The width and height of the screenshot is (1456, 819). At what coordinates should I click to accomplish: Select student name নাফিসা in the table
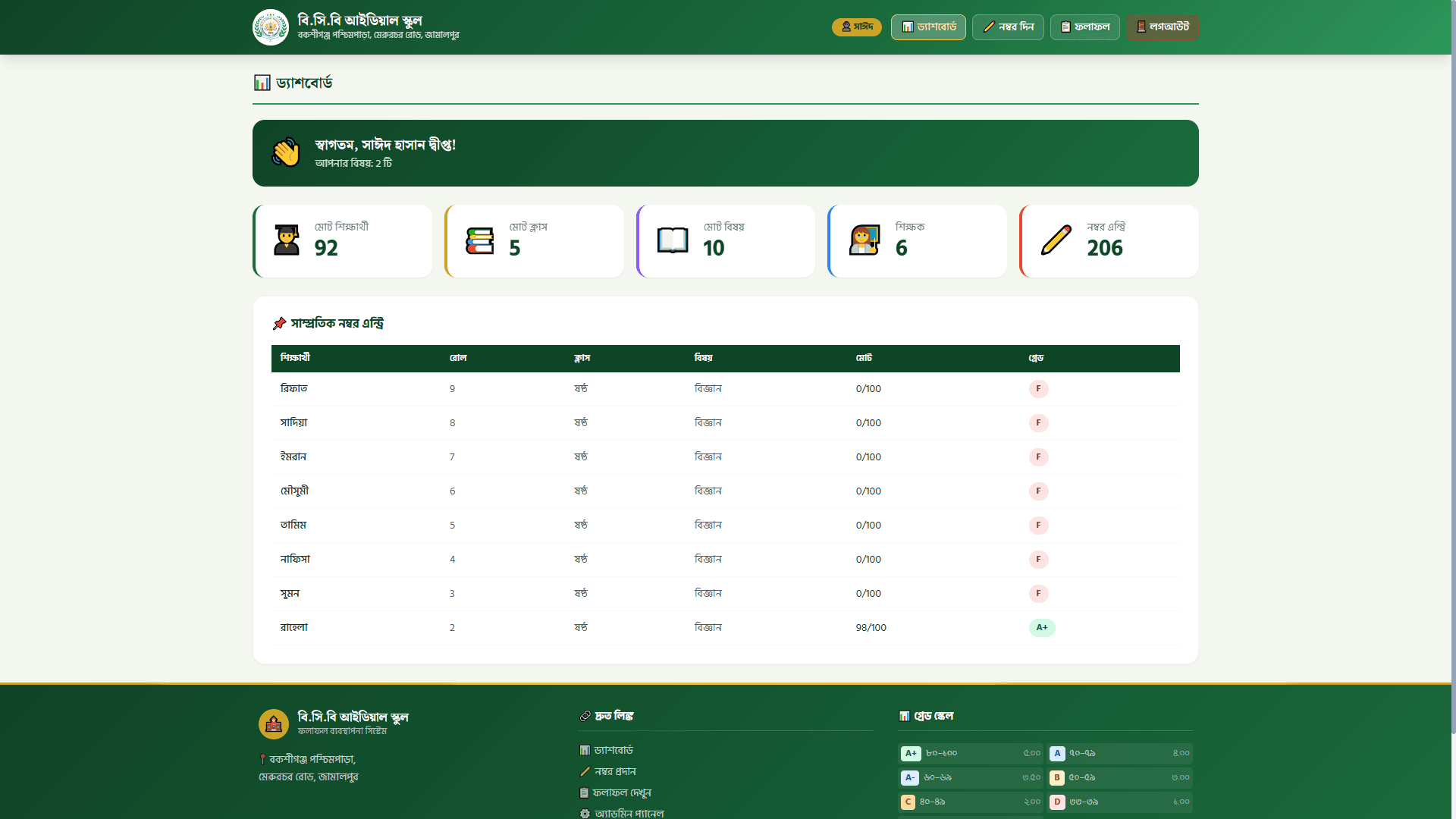(x=295, y=559)
